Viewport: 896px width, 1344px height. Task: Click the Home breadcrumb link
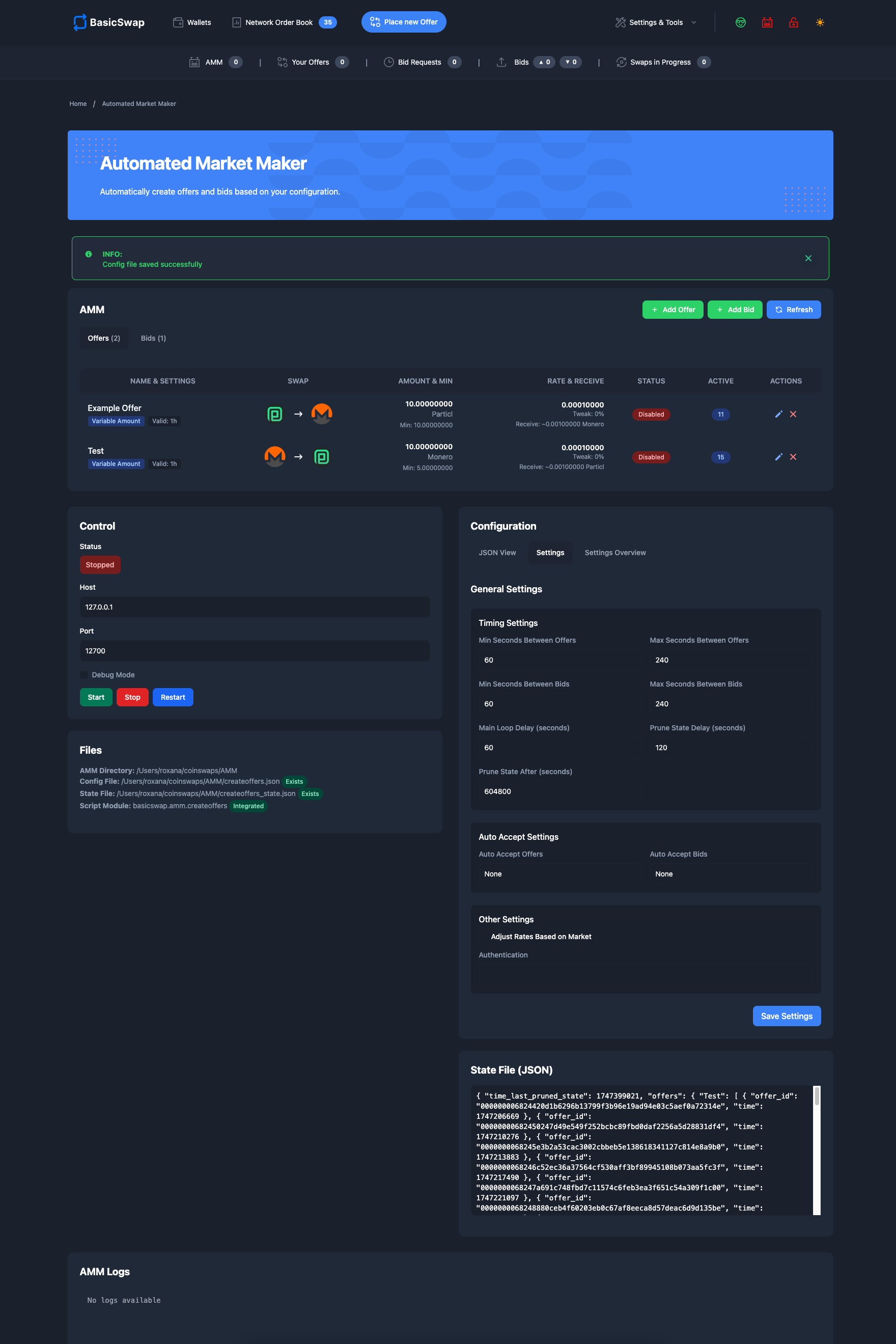(x=78, y=104)
